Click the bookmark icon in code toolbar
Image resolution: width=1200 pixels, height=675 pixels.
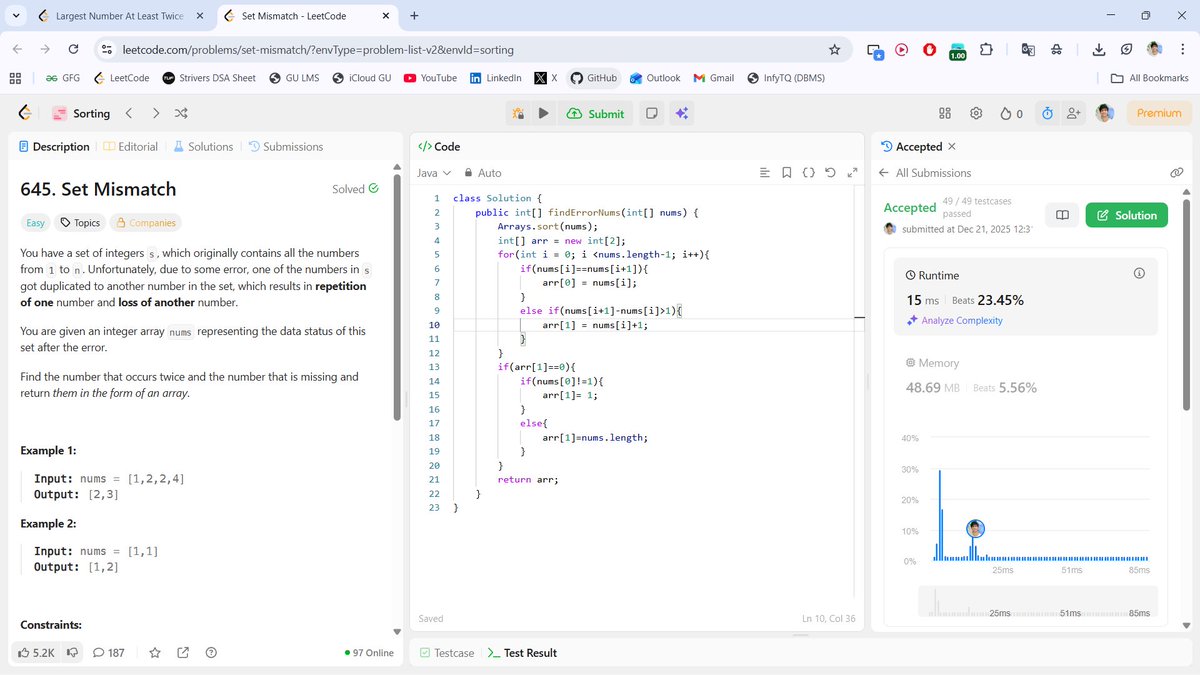tap(786, 173)
